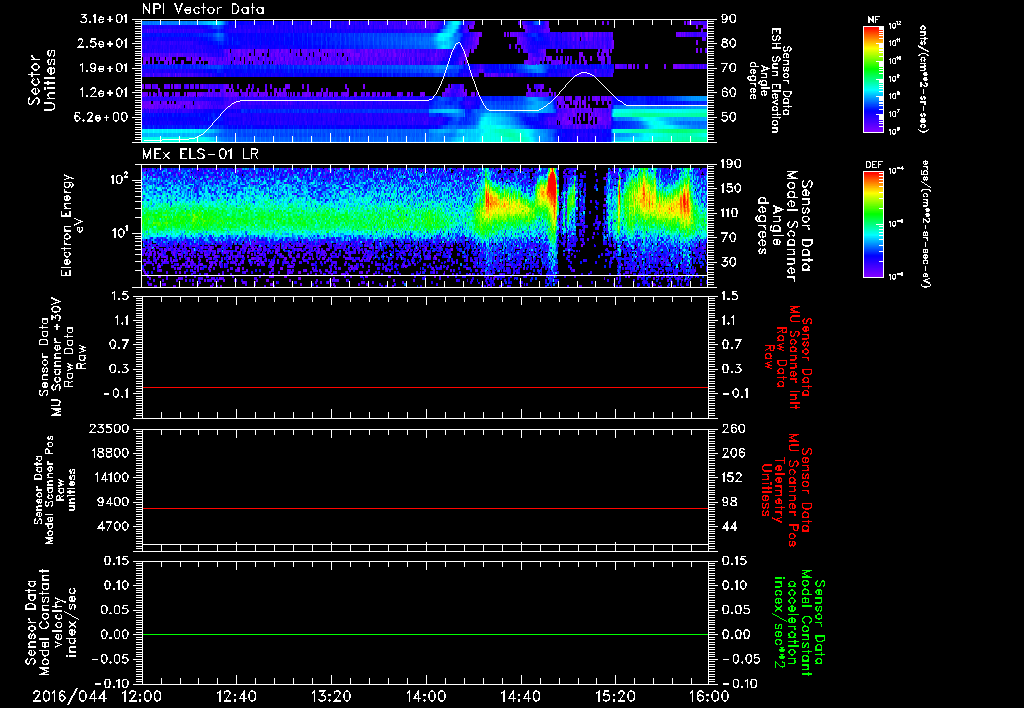
Task: Click the DEF color scale bar
Action: point(873,224)
